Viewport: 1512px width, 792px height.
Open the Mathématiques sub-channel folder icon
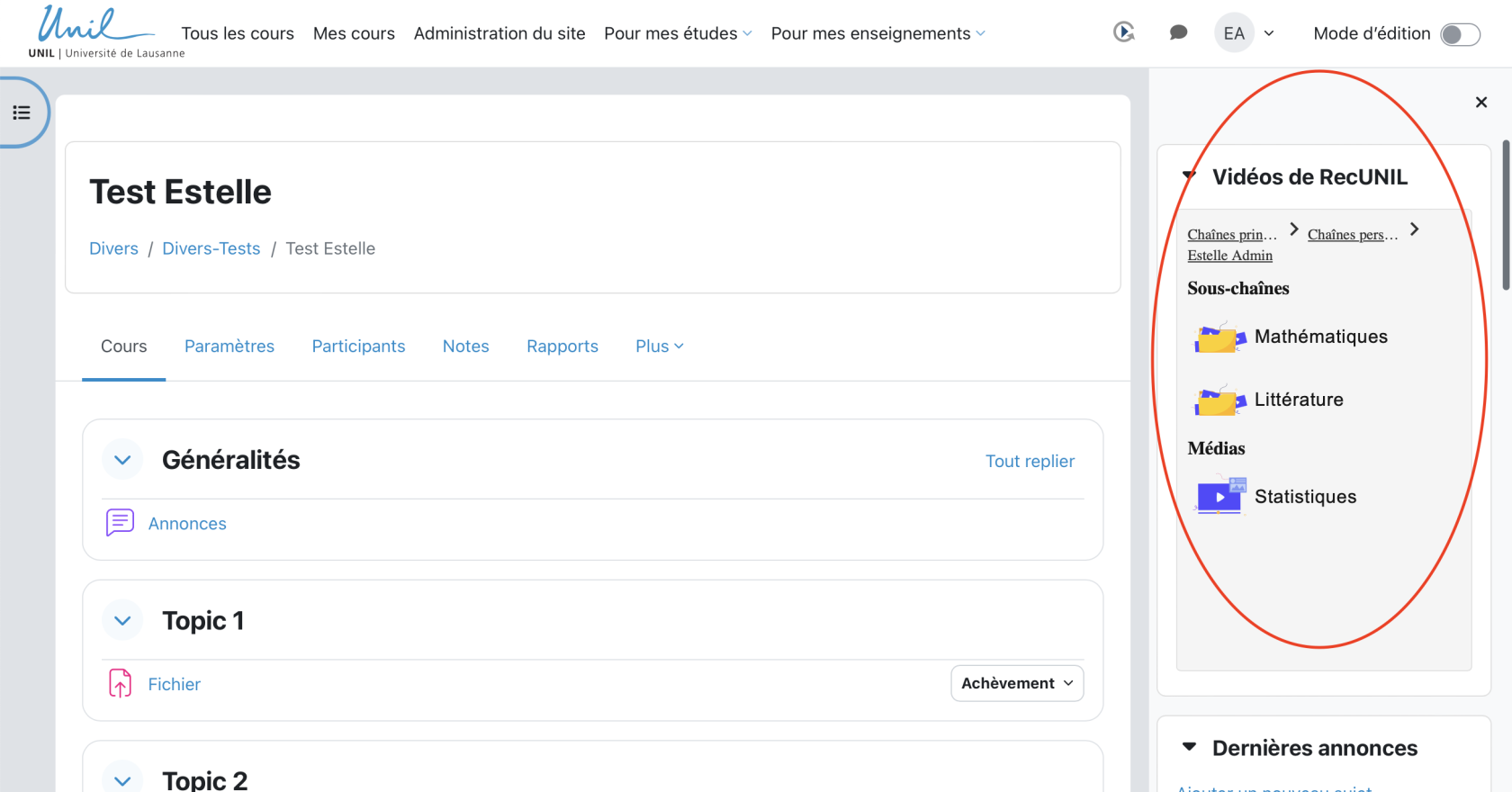(x=1219, y=337)
